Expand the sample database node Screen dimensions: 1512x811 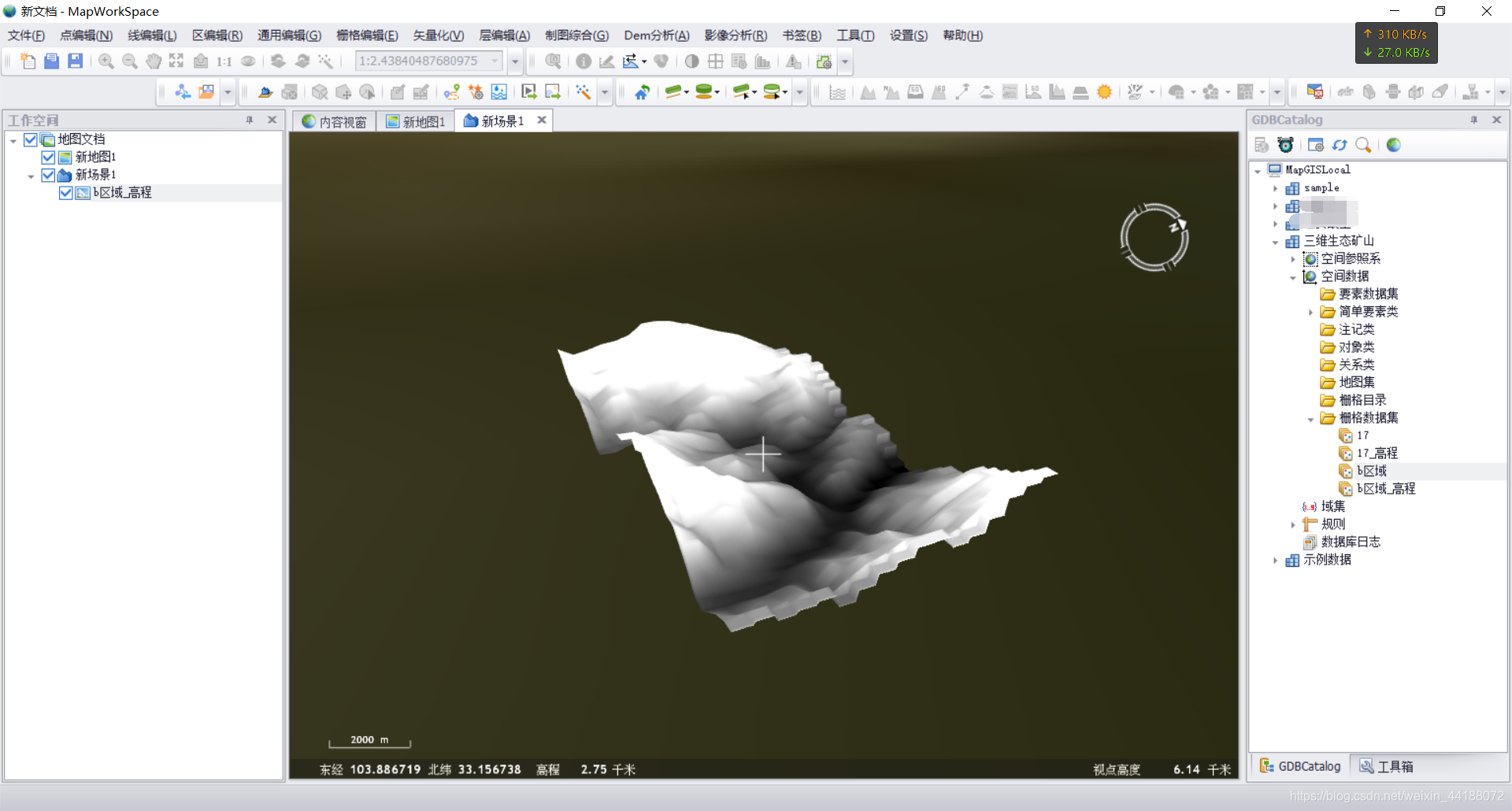pos(1275,188)
